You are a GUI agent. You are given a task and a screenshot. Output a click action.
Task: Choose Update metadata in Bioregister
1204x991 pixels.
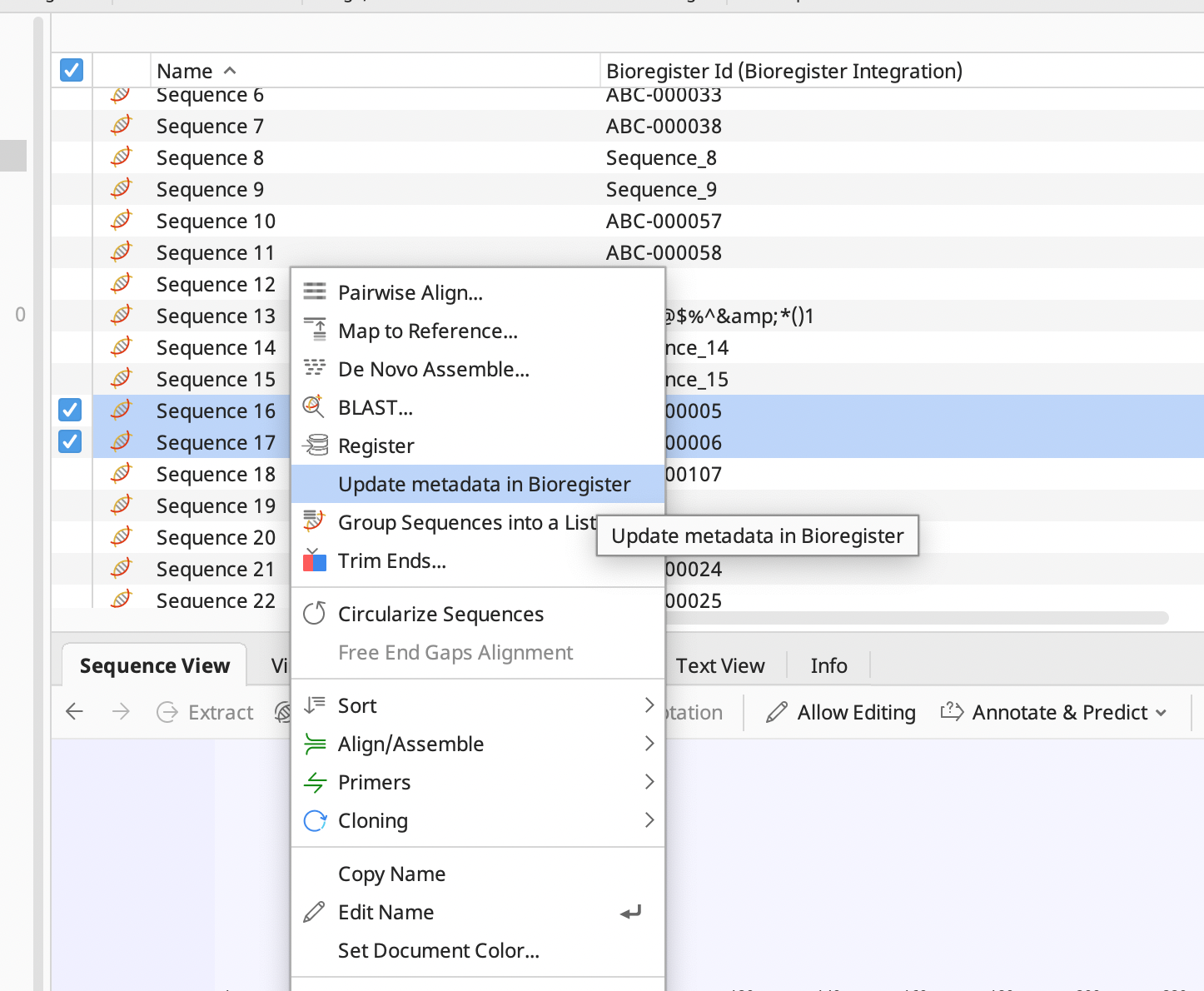click(484, 484)
